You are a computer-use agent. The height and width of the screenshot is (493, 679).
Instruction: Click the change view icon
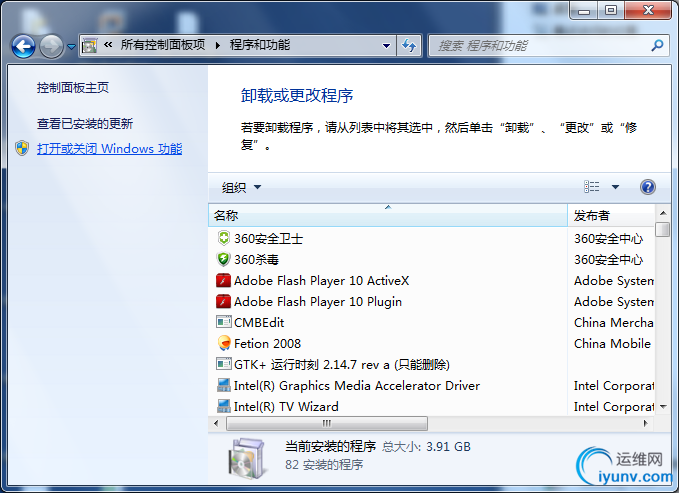(x=592, y=187)
